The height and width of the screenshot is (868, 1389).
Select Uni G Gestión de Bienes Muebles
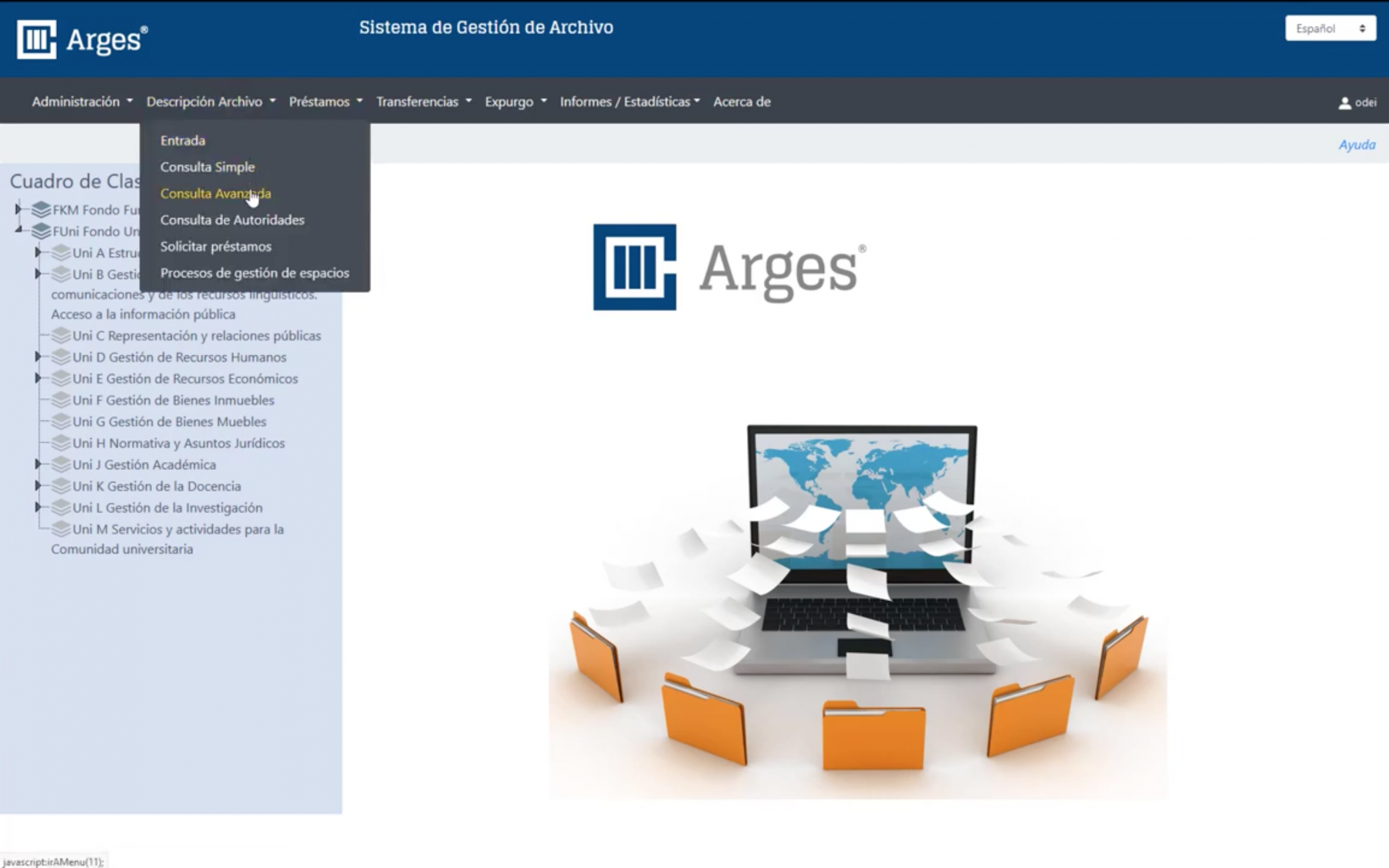[x=169, y=422]
